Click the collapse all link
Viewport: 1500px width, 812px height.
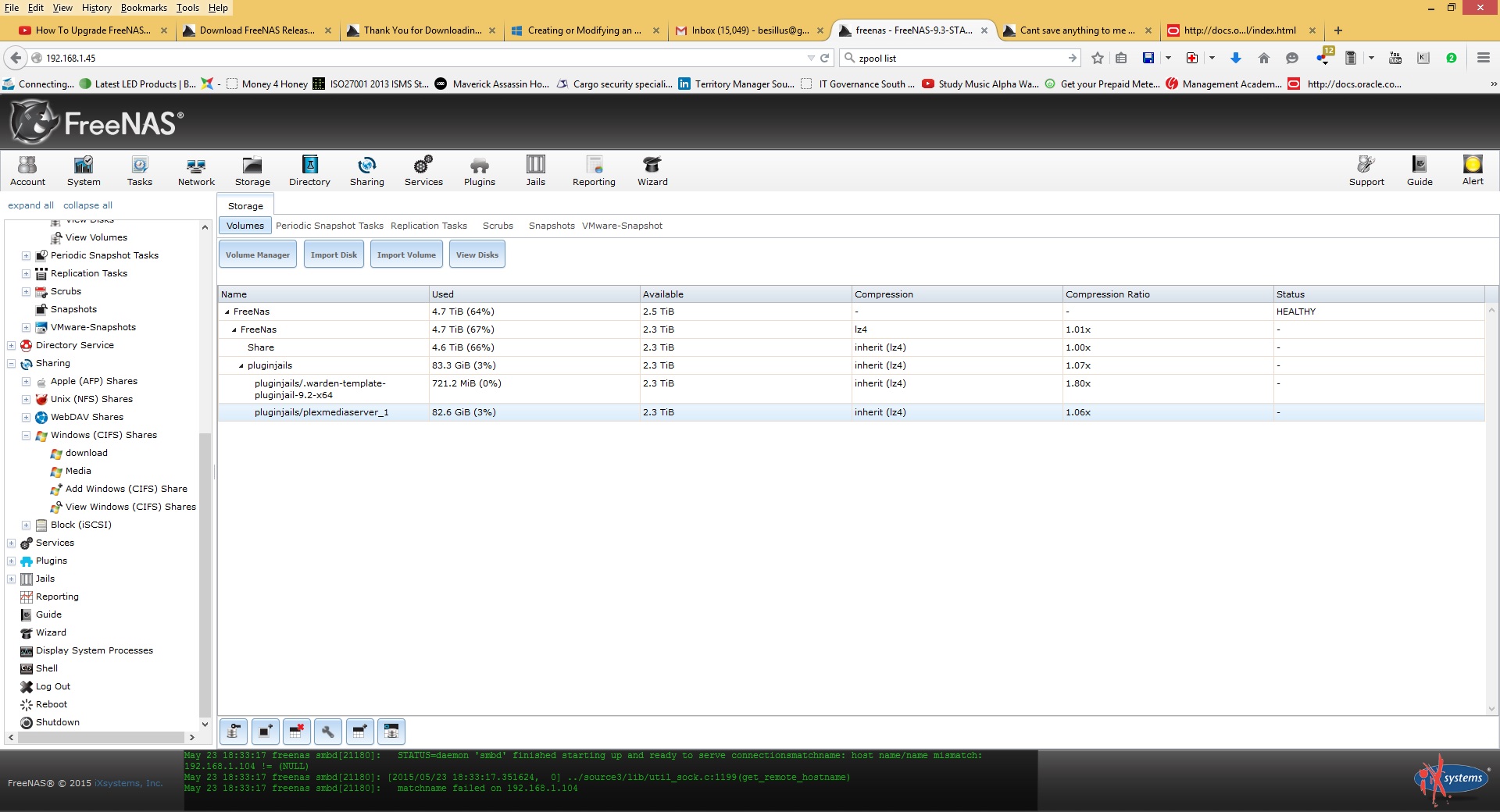coord(87,205)
